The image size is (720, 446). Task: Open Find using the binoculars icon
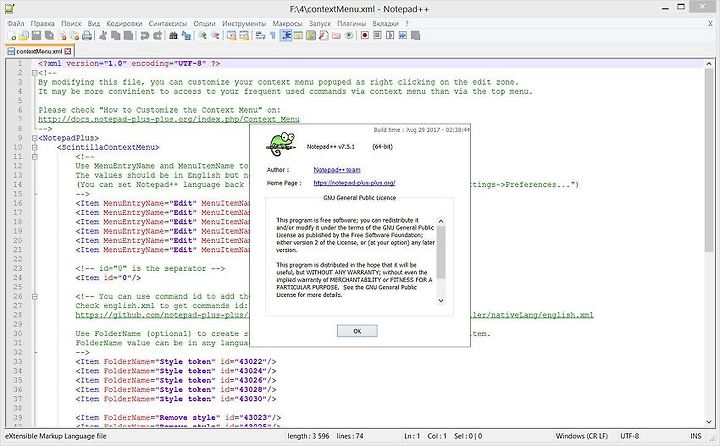click(x=173, y=35)
